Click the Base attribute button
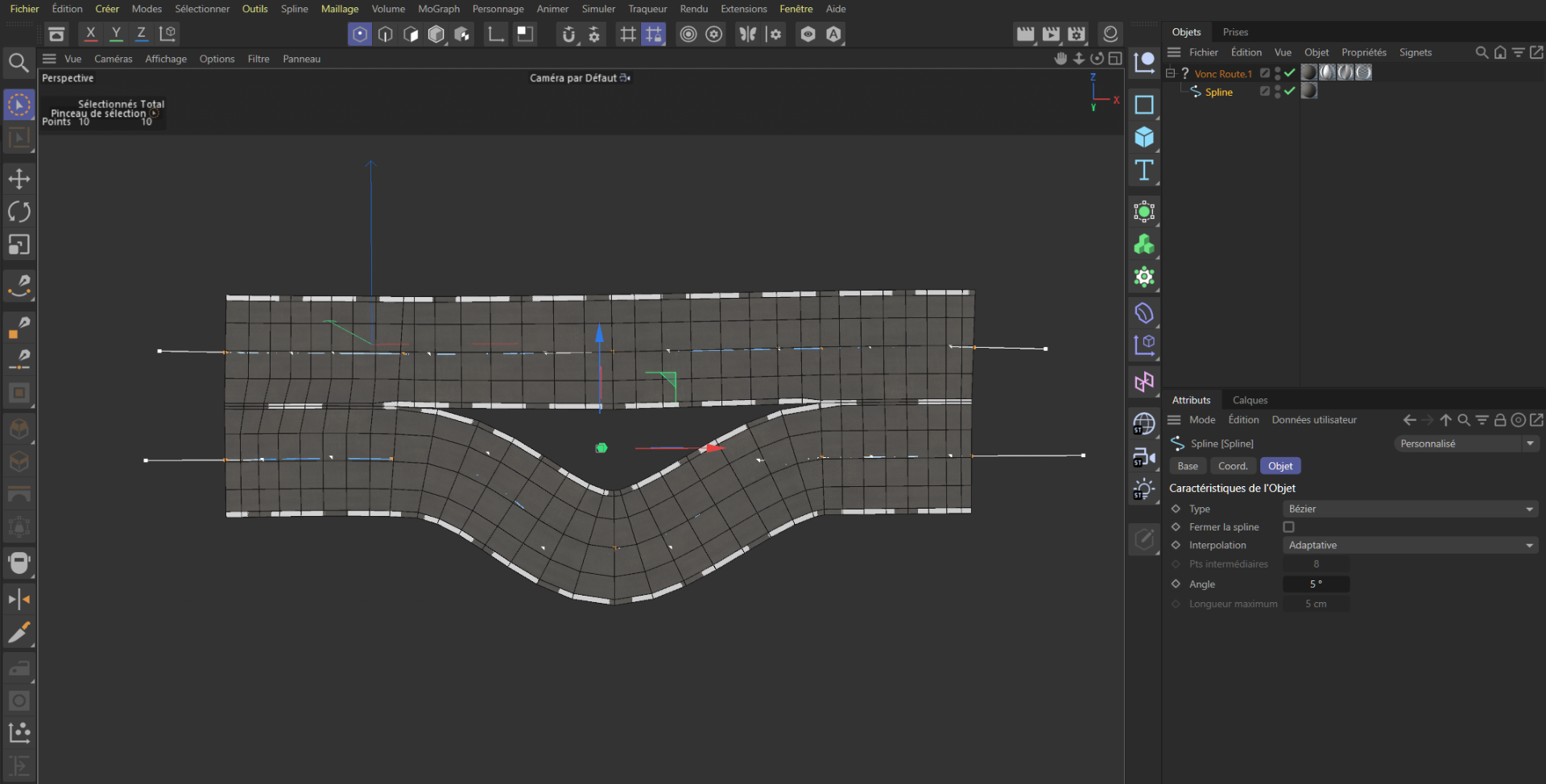The image size is (1546, 784). point(1187,466)
